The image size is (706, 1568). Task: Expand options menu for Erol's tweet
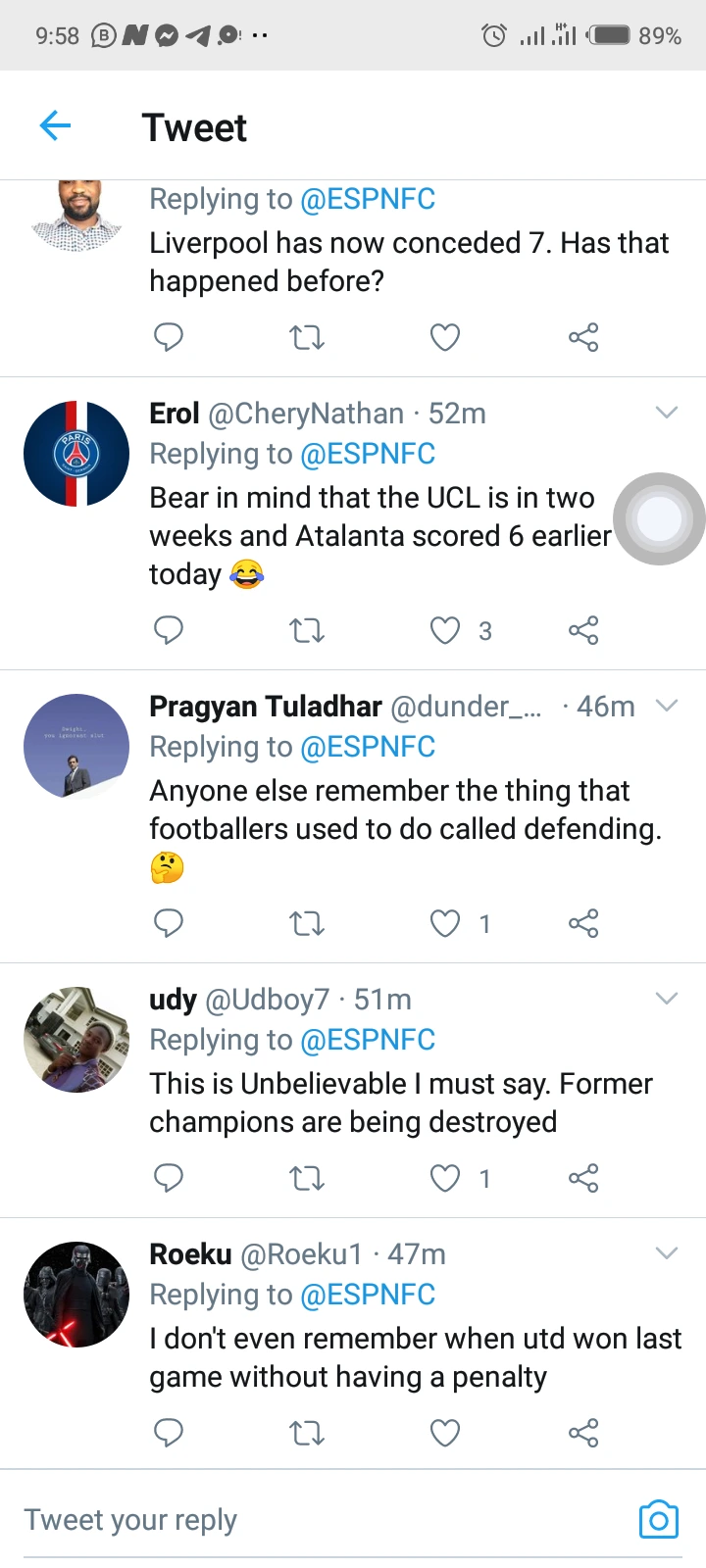(x=667, y=413)
